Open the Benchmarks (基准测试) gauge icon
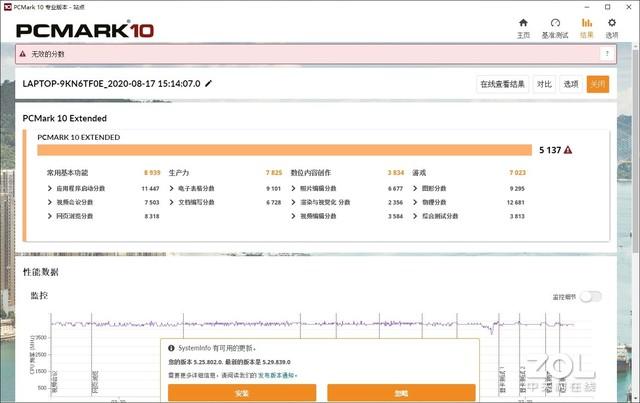640x403 pixels. (555, 23)
